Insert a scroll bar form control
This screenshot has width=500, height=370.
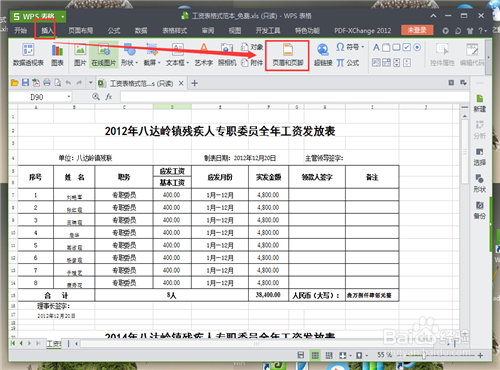click(x=396, y=63)
